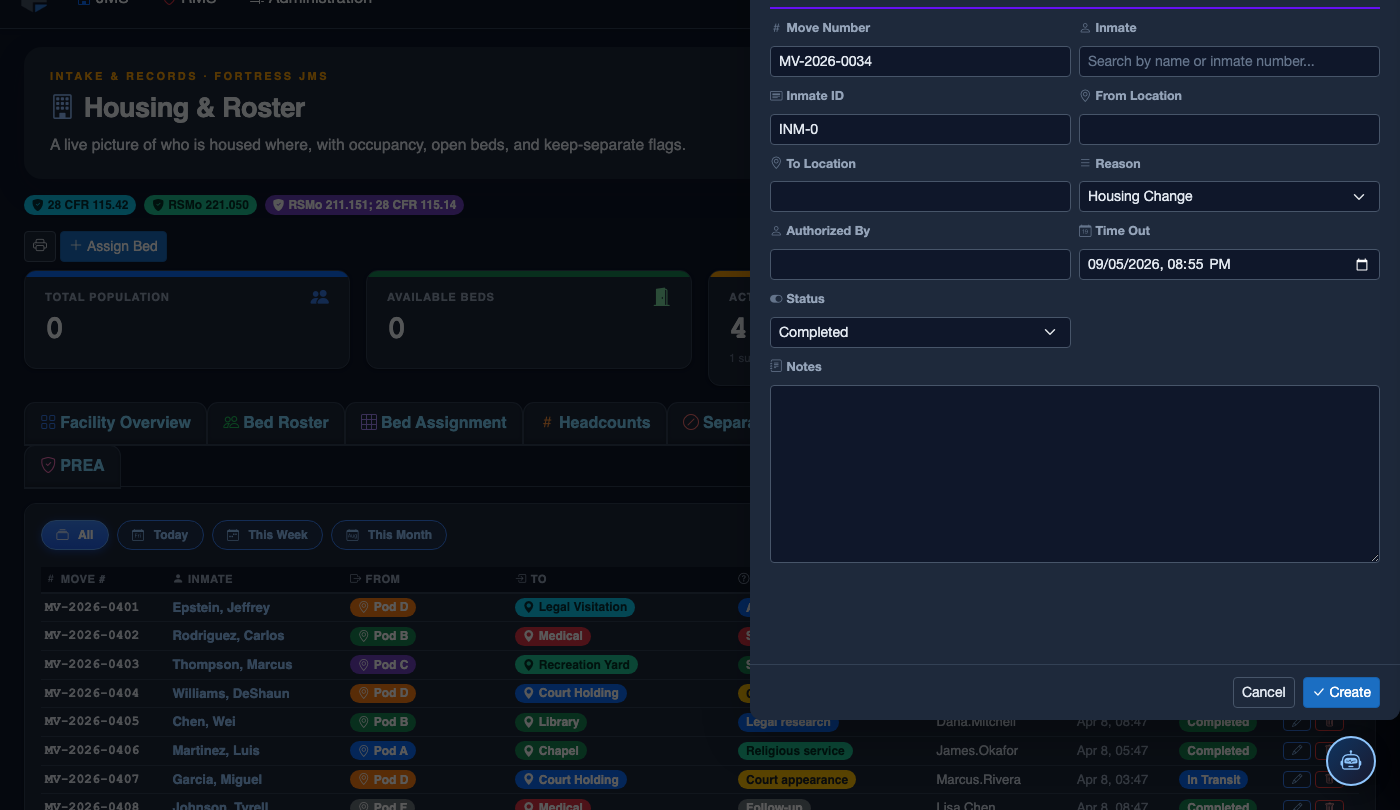Click the MOVE # column header
Image resolution: width=1400 pixels, height=810 pixels.
pos(77,579)
